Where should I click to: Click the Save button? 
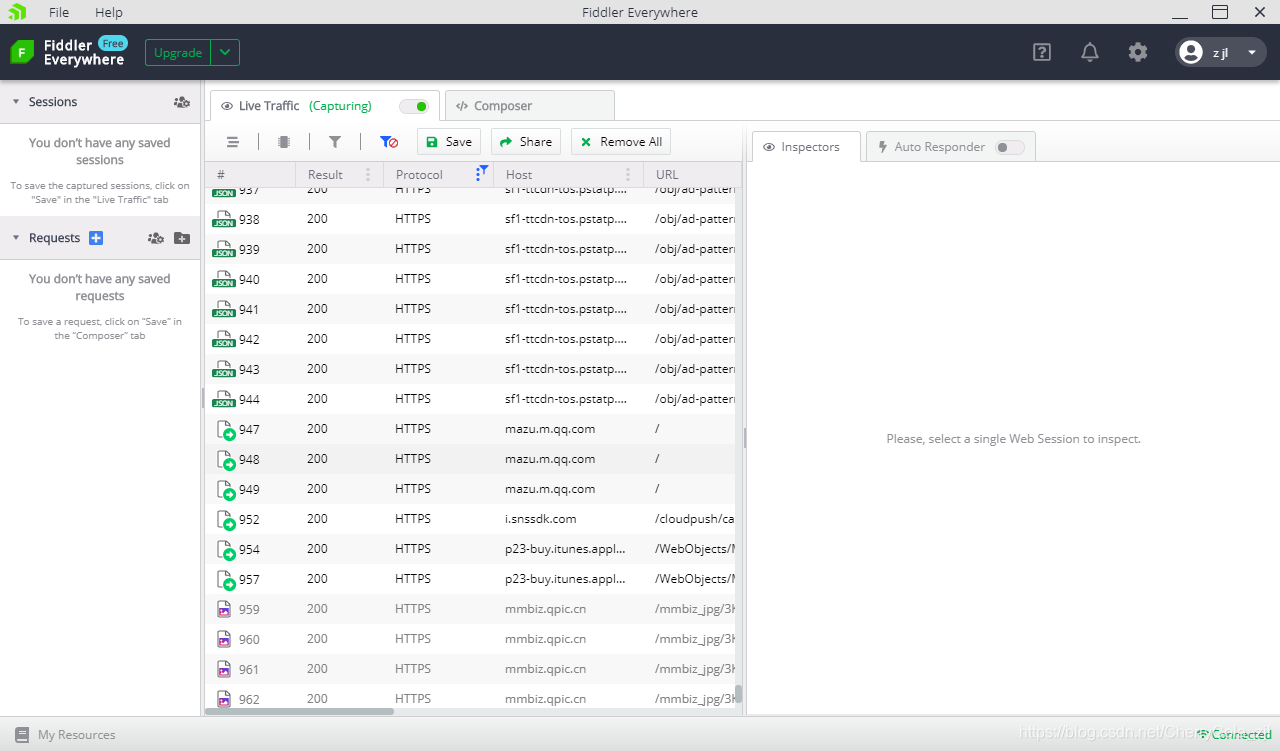pos(449,142)
